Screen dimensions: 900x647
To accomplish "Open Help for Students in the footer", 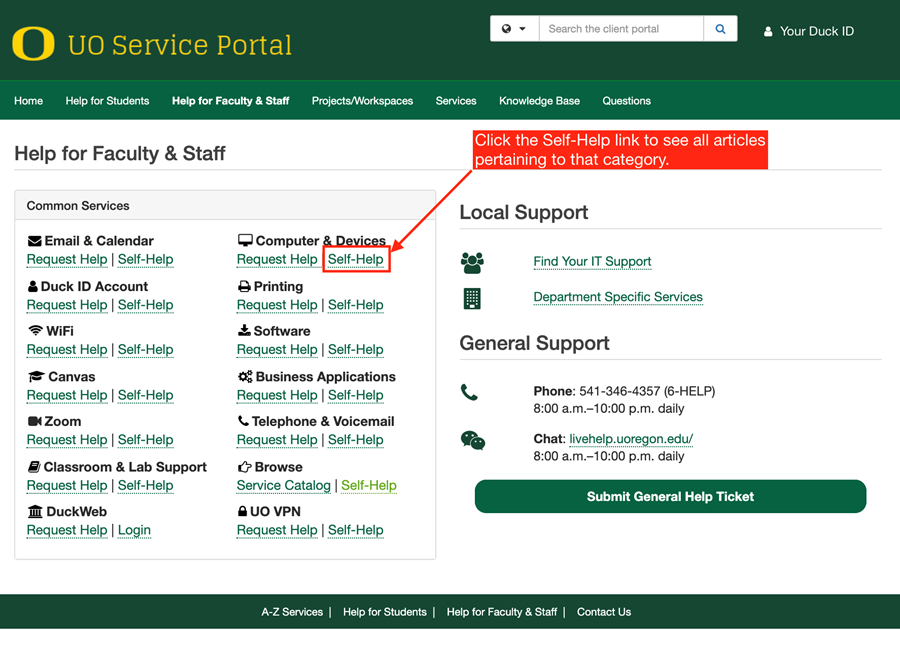I will (x=385, y=612).
